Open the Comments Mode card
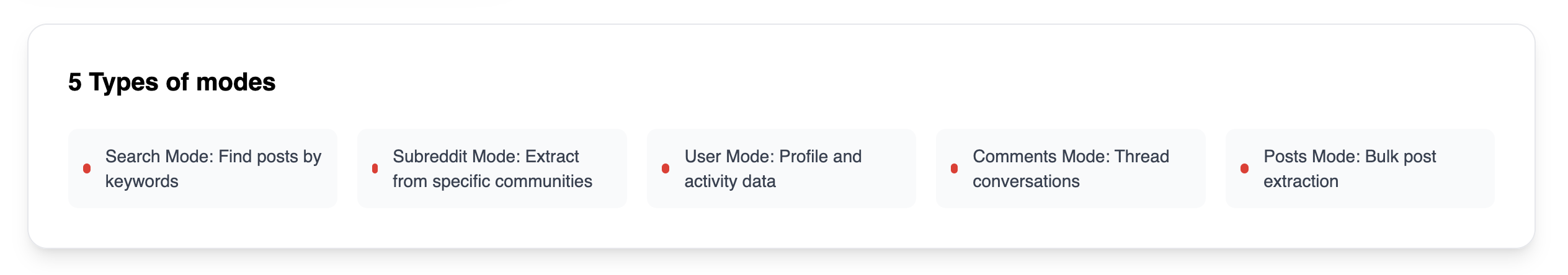 [x=1071, y=168]
